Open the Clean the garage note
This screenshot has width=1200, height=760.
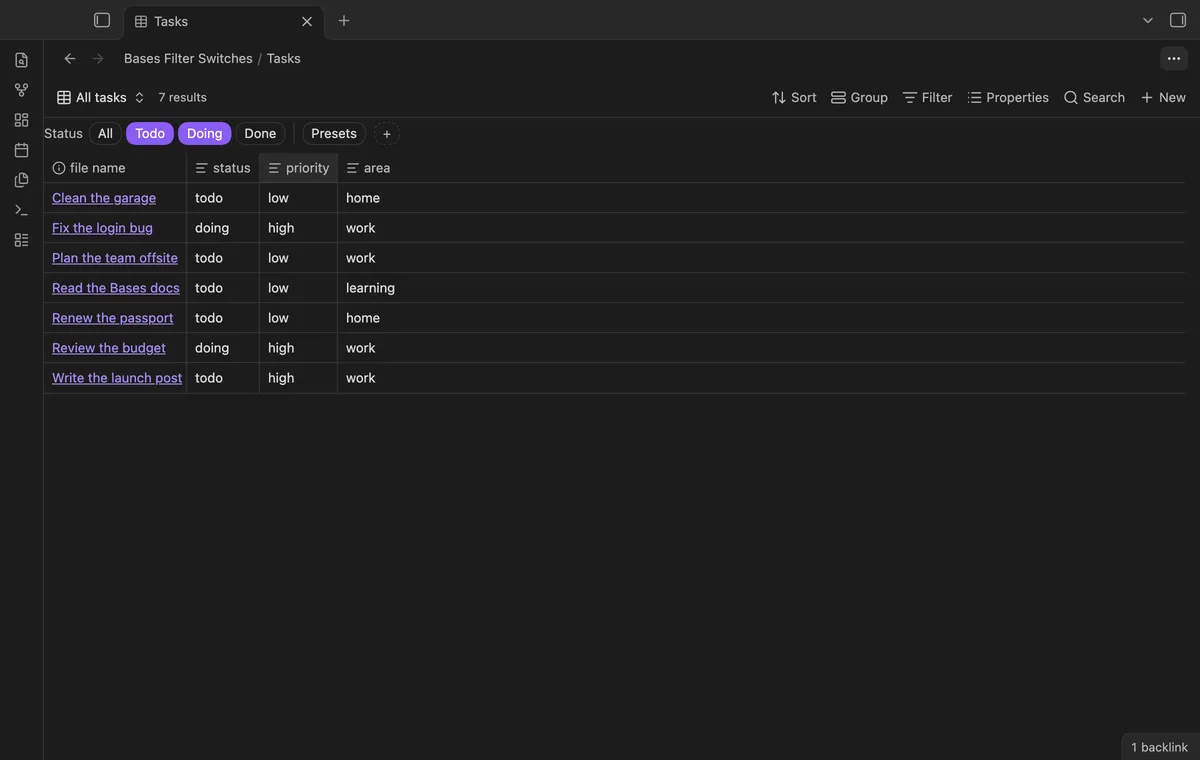pyautogui.click(x=104, y=198)
